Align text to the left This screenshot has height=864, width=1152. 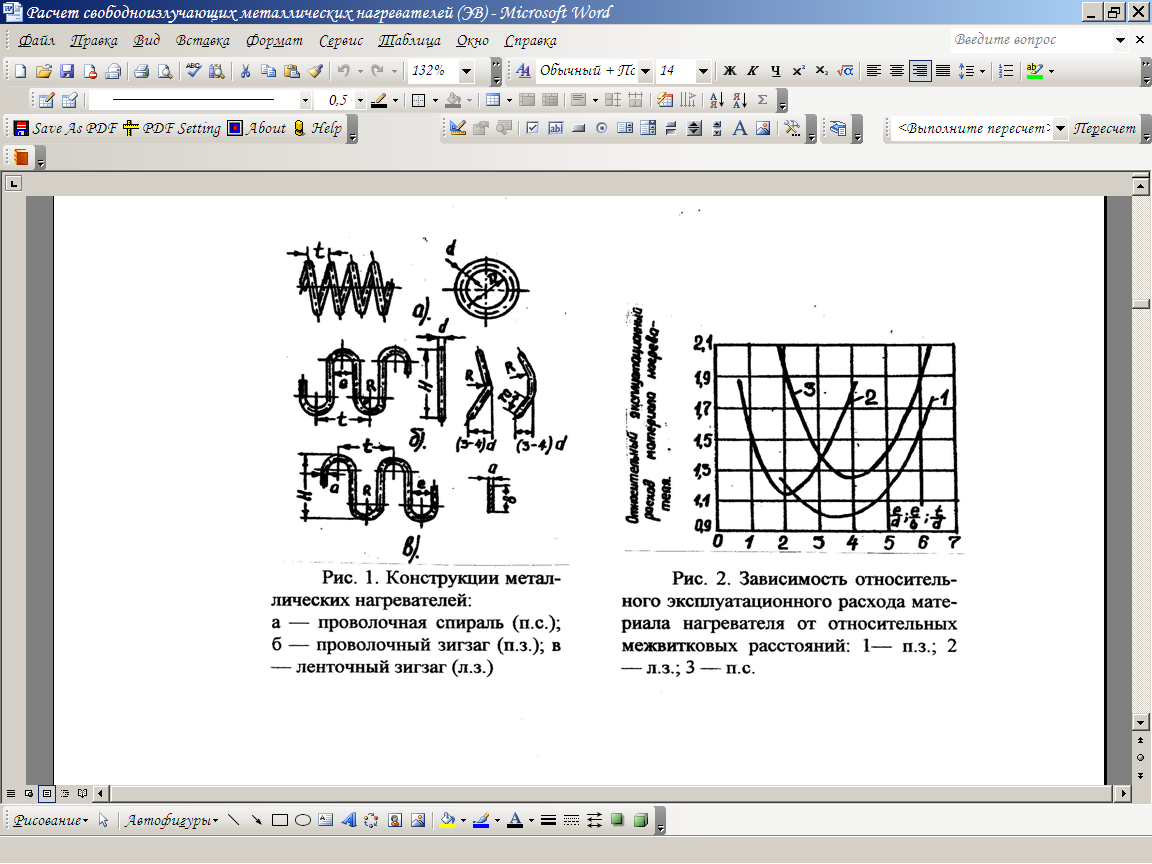tap(874, 71)
